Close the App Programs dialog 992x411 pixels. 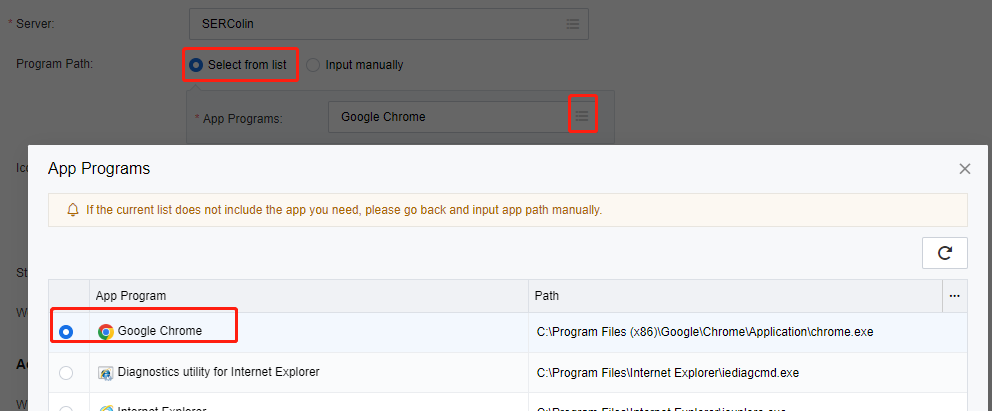[x=965, y=169]
